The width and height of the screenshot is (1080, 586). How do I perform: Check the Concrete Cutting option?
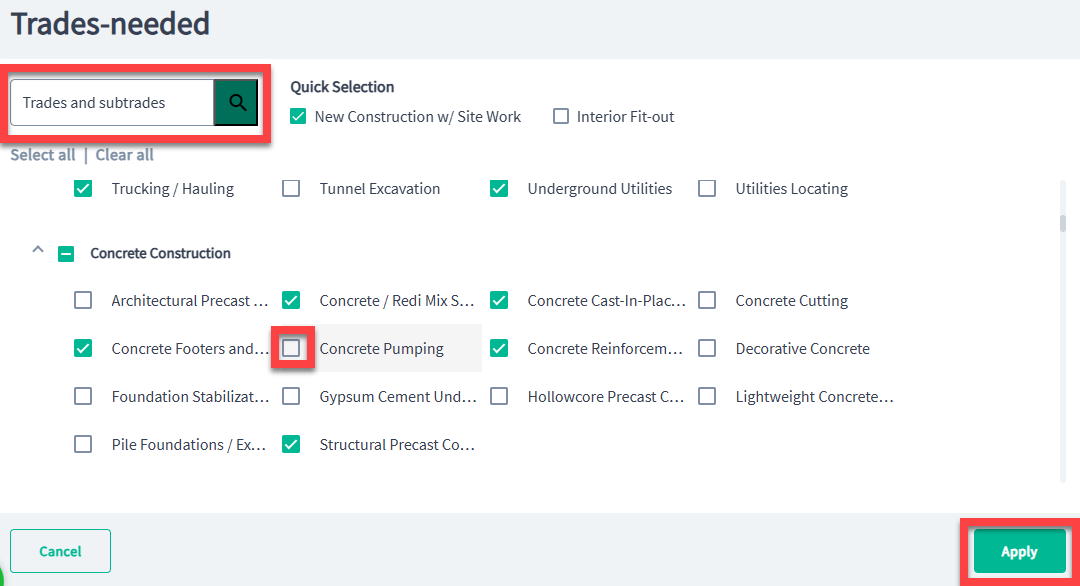pyautogui.click(x=707, y=300)
